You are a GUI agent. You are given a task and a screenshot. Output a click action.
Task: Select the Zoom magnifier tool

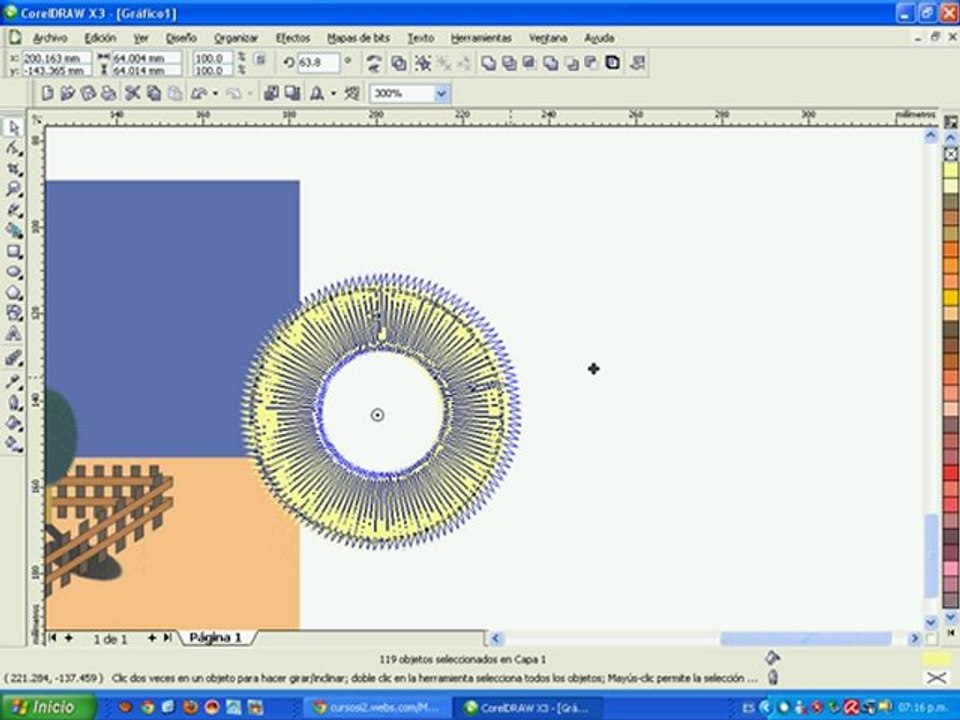[13, 189]
